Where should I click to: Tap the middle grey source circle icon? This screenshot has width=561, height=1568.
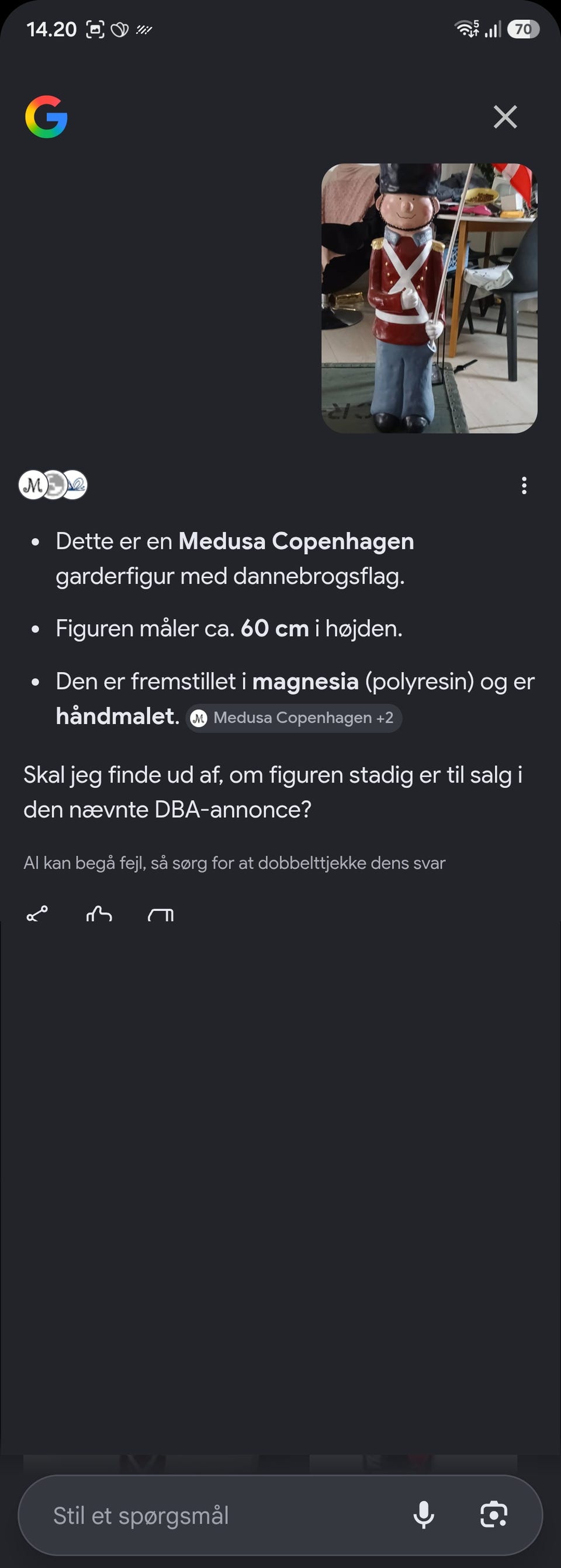tap(54, 485)
